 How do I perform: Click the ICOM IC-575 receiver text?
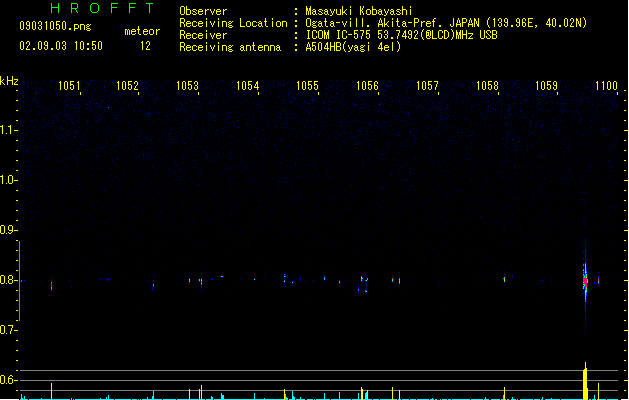pos(401,35)
